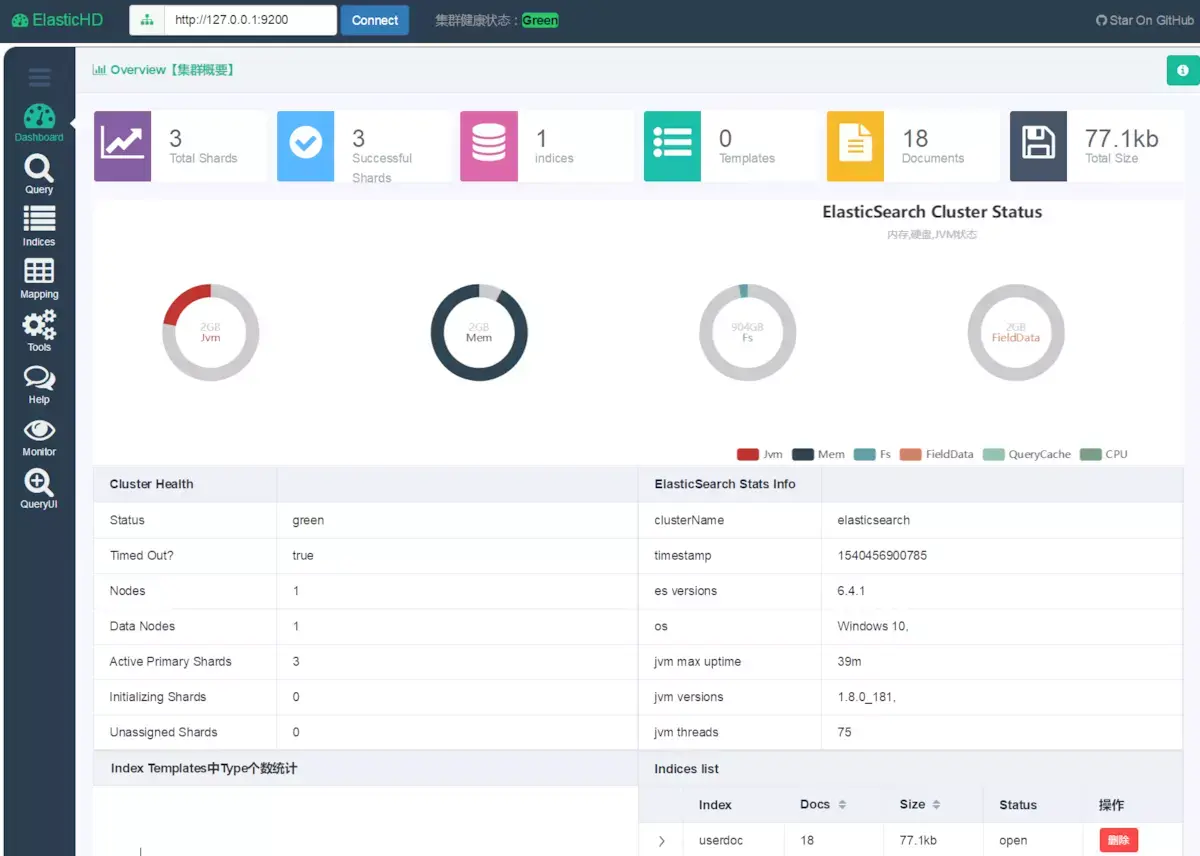Viewport: 1200px width, 856px height.
Task: Sort the indices list by Docs column
Action: click(x=824, y=805)
